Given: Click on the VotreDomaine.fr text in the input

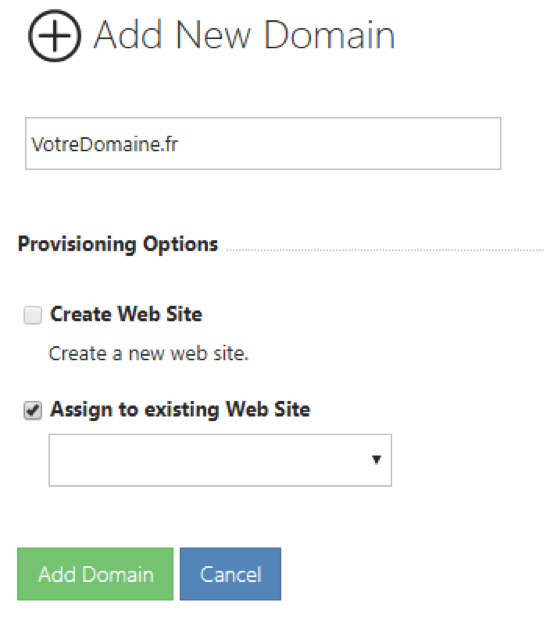Looking at the screenshot, I should point(105,144).
